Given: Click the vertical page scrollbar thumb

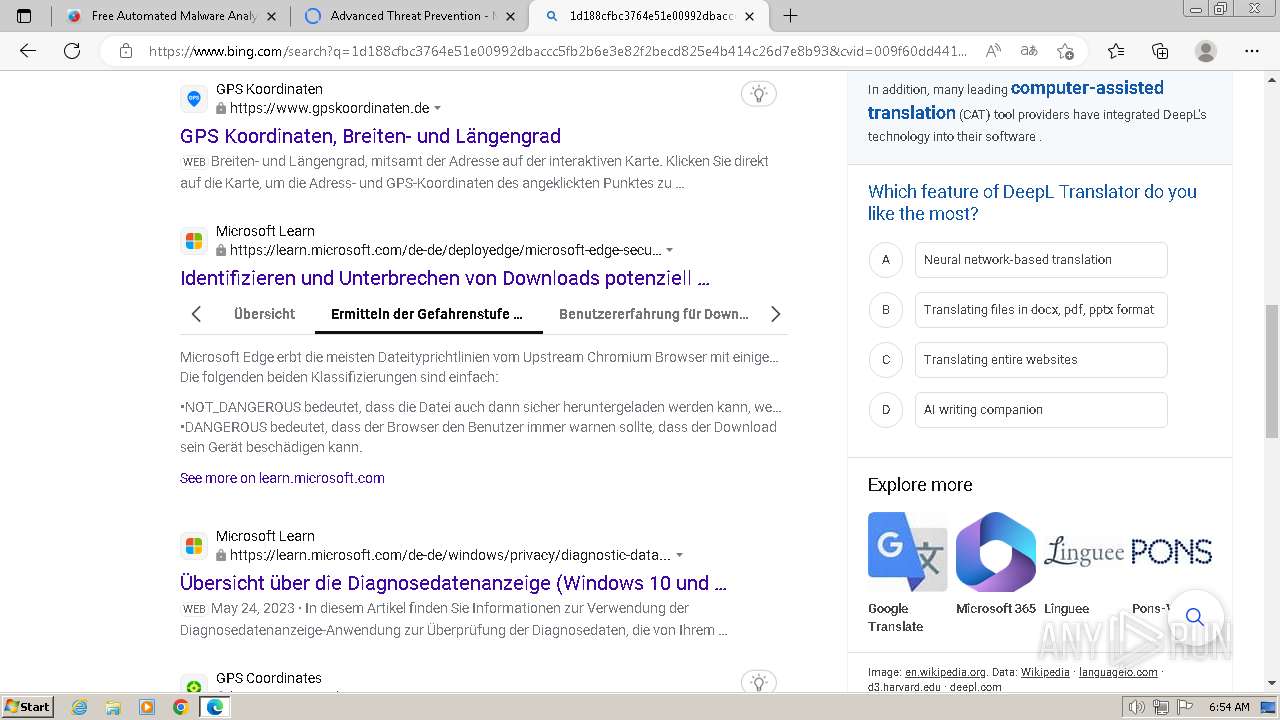Looking at the screenshot, I should (x=1271, y=371).
